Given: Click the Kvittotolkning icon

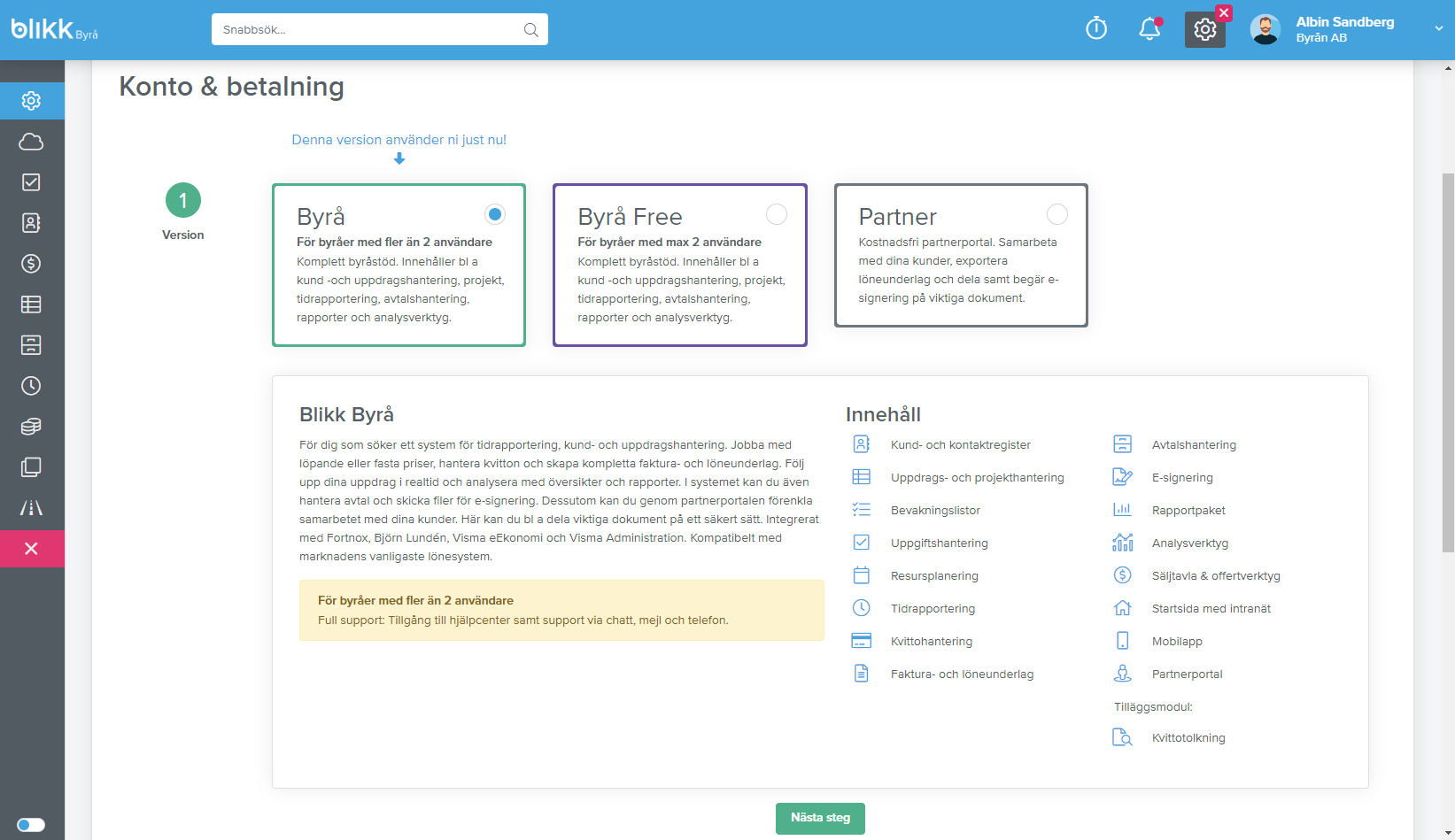Looking at the screenshot, I should pyautogui.click(x=1122, y=737).
